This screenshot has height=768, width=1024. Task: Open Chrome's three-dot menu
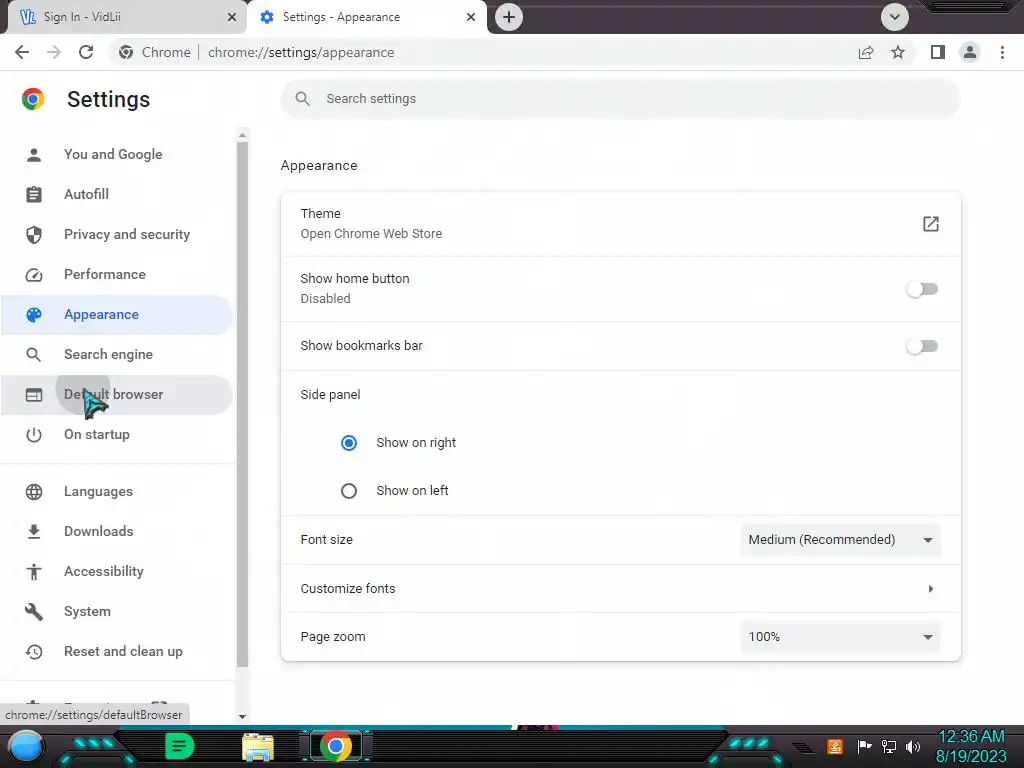[1002, 52]
